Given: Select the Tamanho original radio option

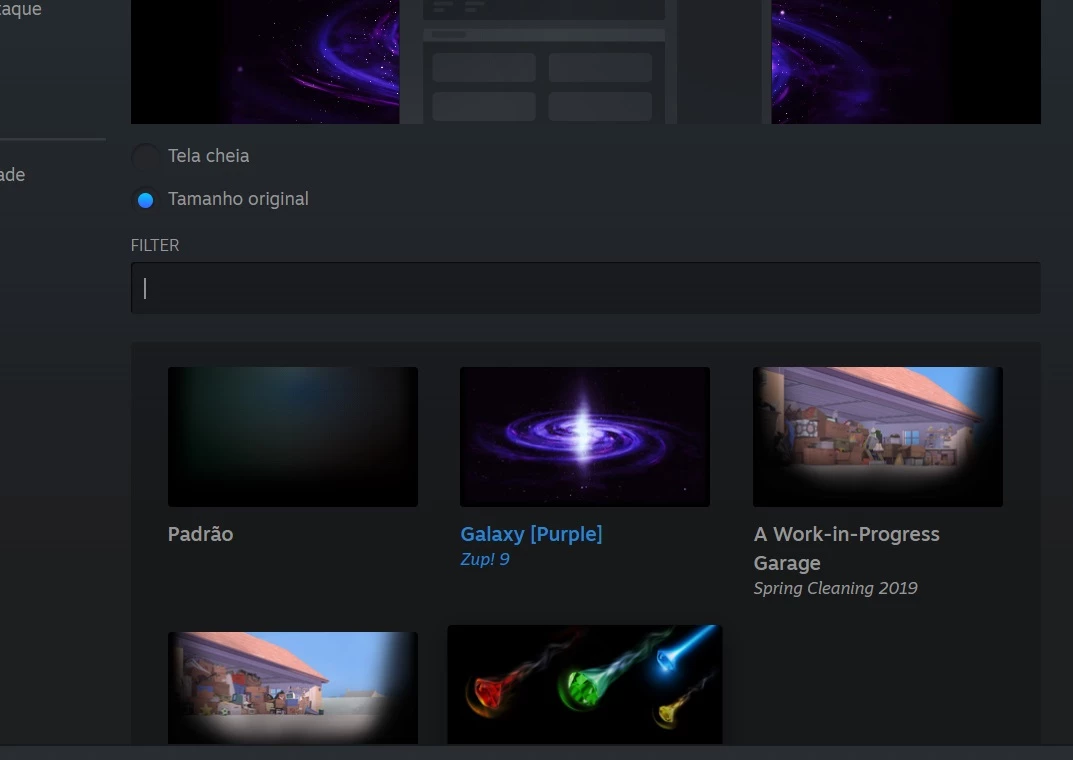Looking at the screenshot, I should click(x=145, y=200).
